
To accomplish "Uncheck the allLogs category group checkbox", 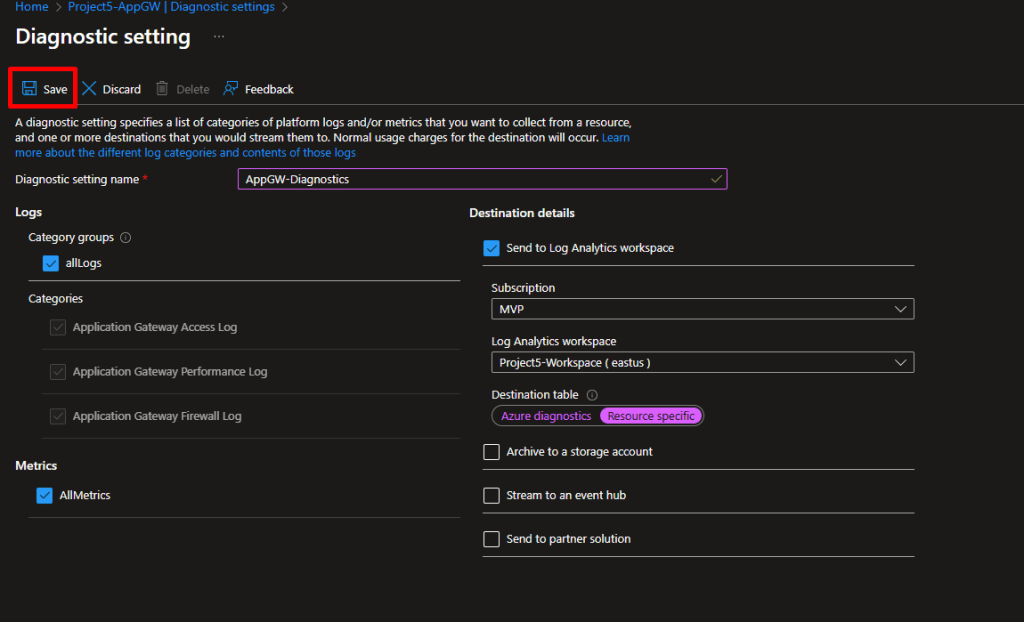I will [x=51, y=263].
